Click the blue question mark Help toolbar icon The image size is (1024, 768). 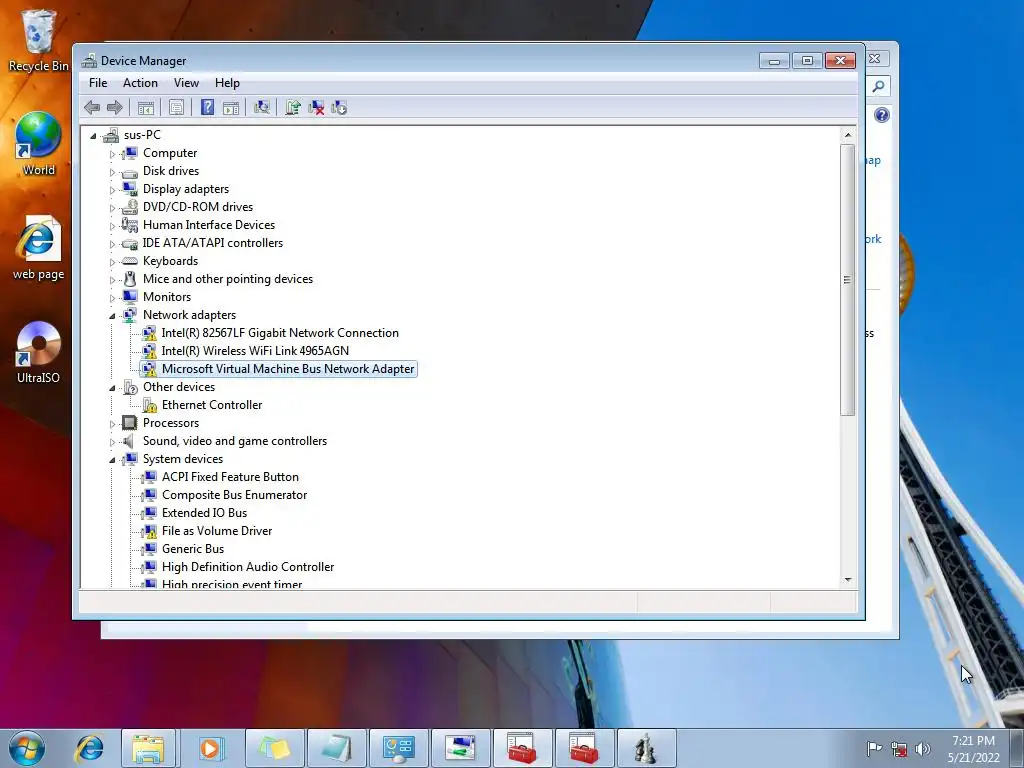(x=207, y=108)
